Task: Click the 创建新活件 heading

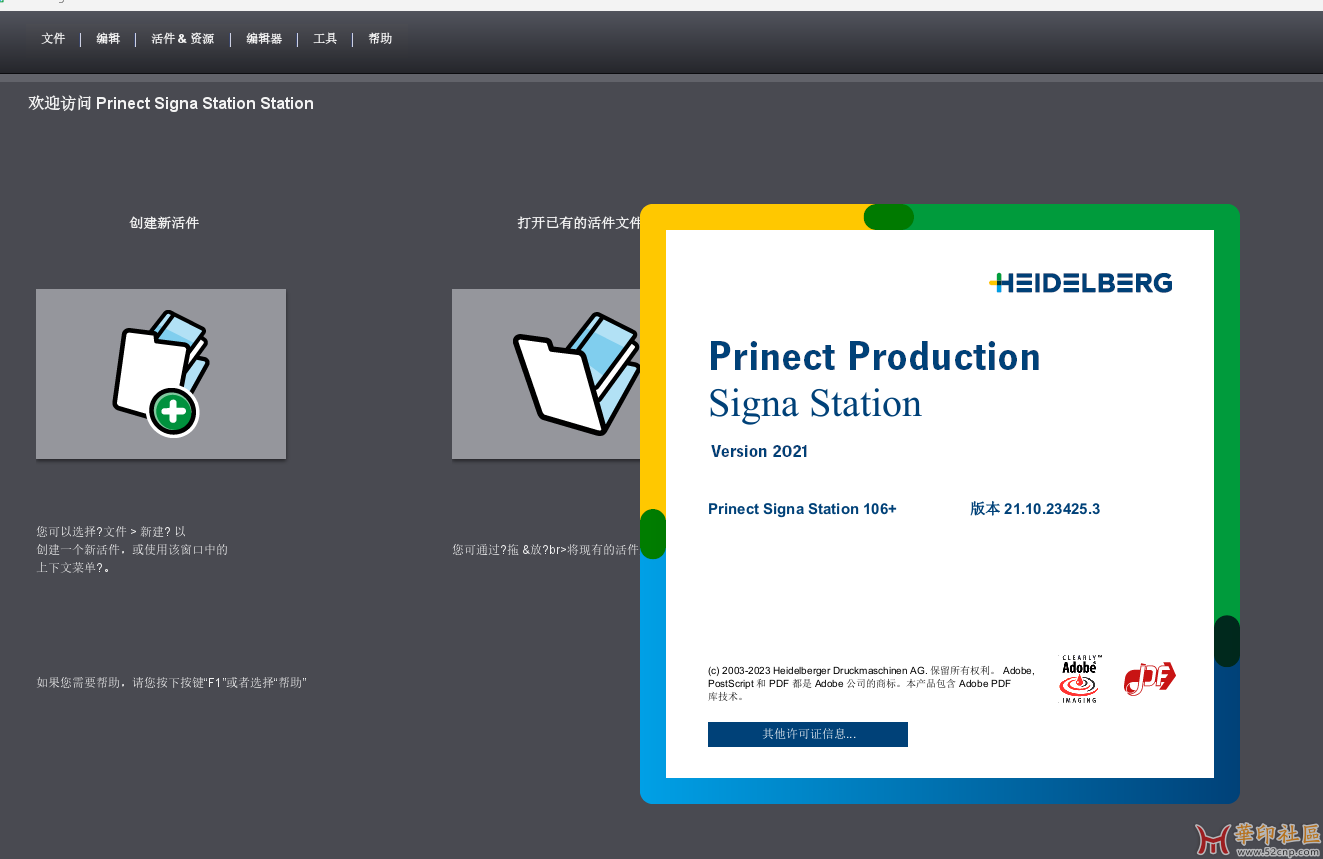Action: click(x=164, y=223)
